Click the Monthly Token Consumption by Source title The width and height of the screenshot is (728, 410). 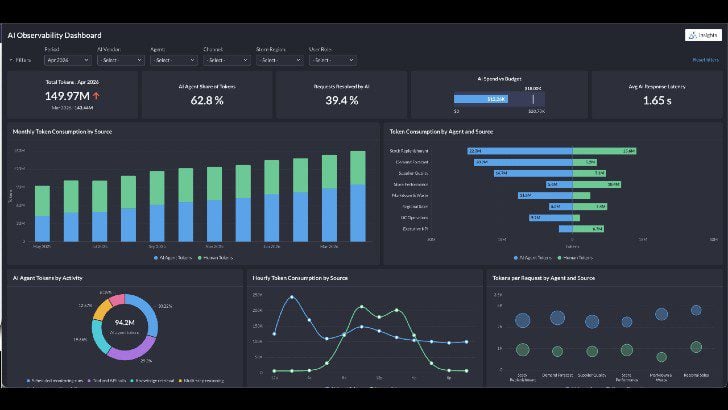coord(62,132)
